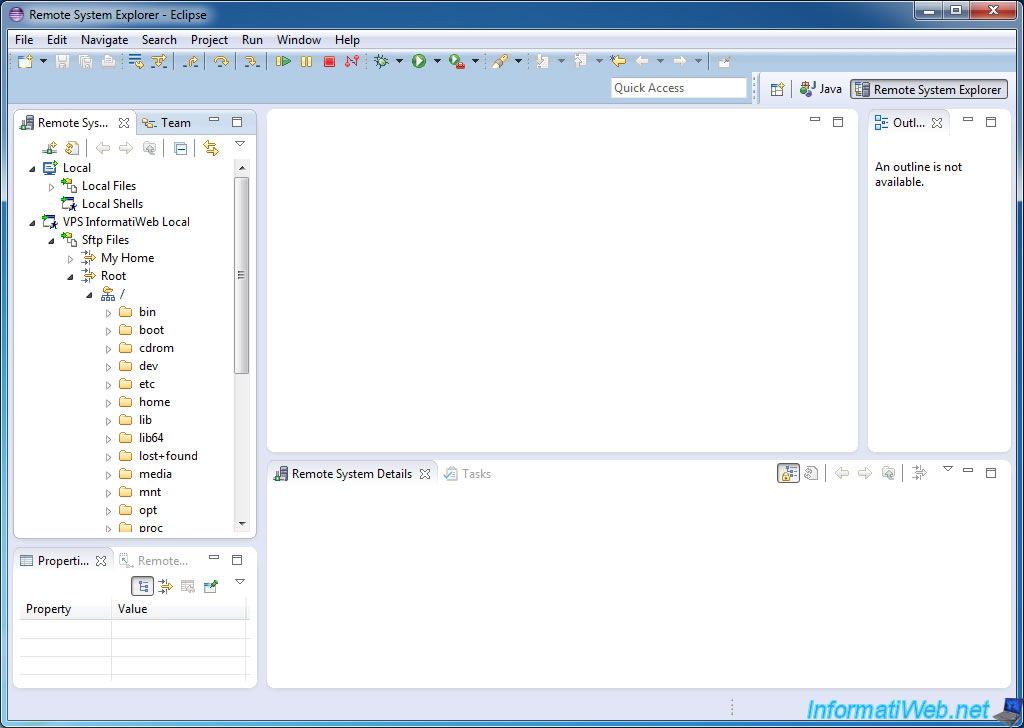
Task: Collapse the VPS InformatiWeb Local connection
Action: (x=32, y=223)
